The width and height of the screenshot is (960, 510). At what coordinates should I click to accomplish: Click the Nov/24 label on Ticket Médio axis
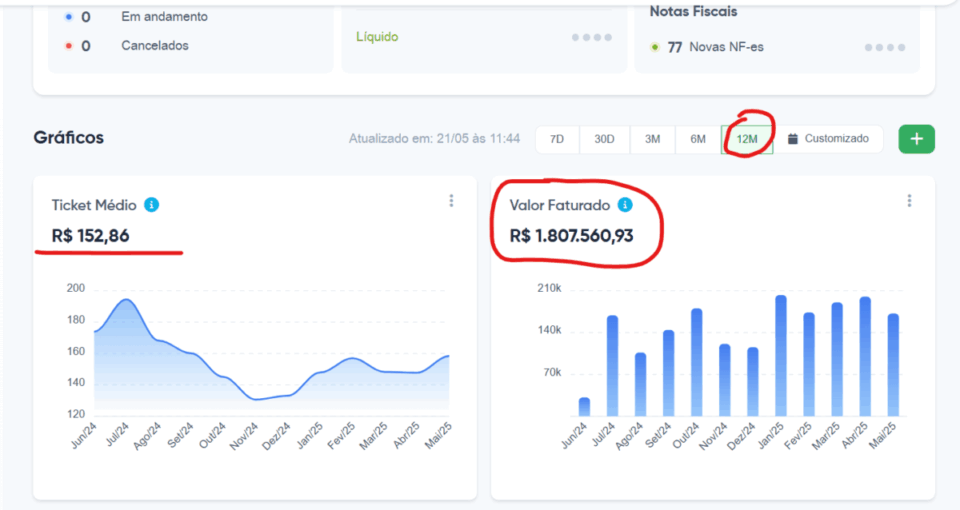[245, 437]
